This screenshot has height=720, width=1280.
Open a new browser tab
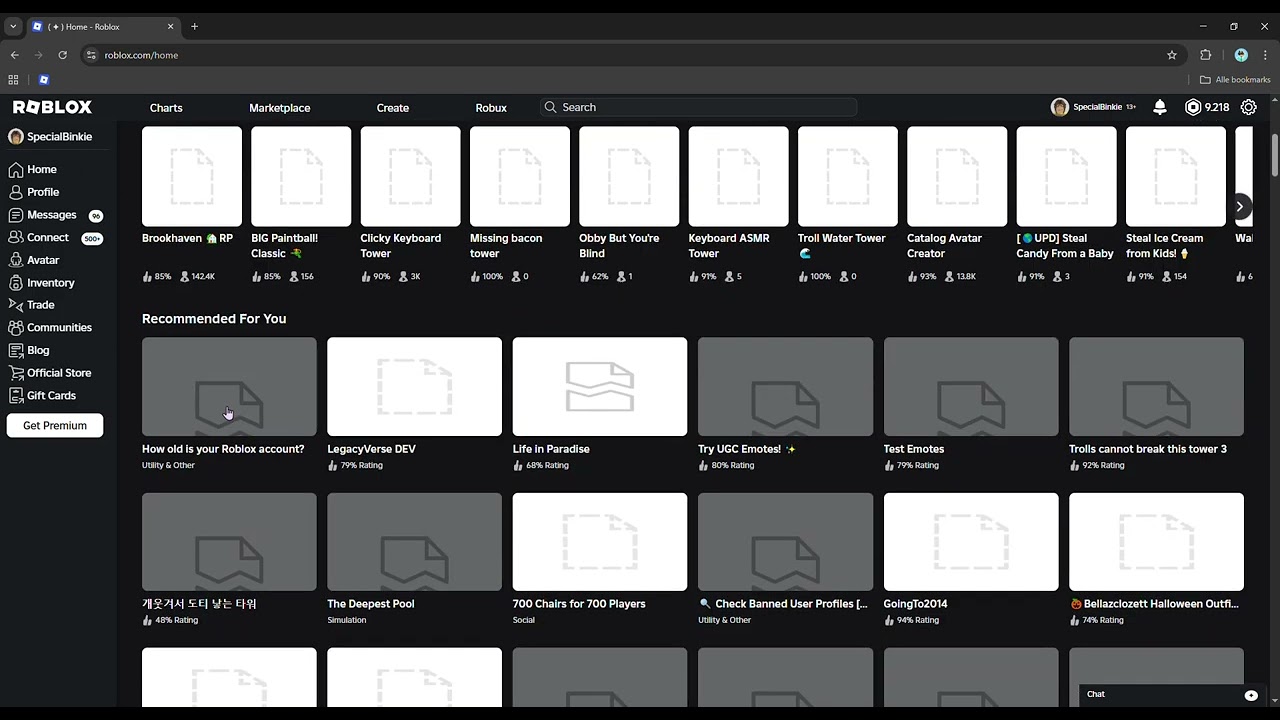tap(194, 27)
